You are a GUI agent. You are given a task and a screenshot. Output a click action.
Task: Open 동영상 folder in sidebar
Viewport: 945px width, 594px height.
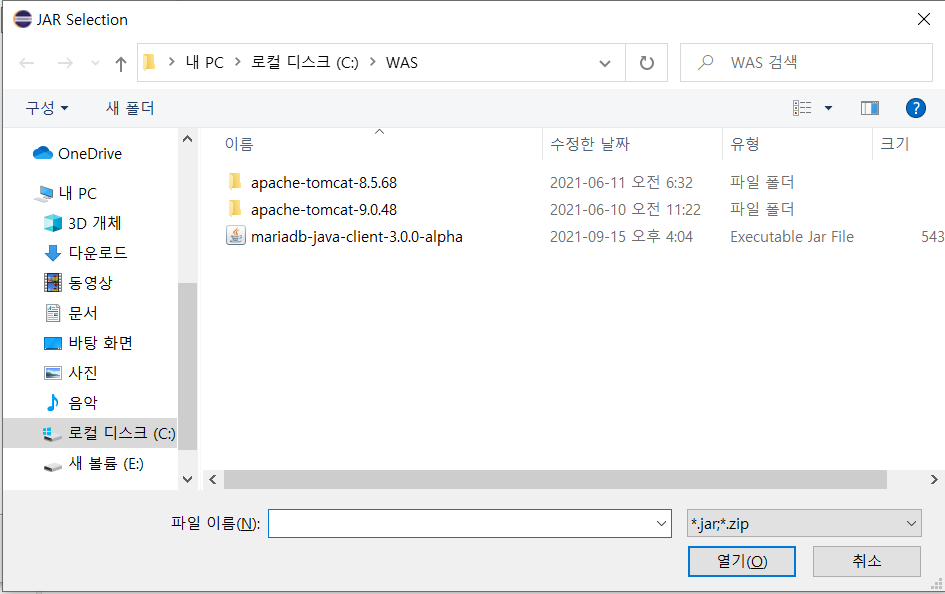[78, 283]
